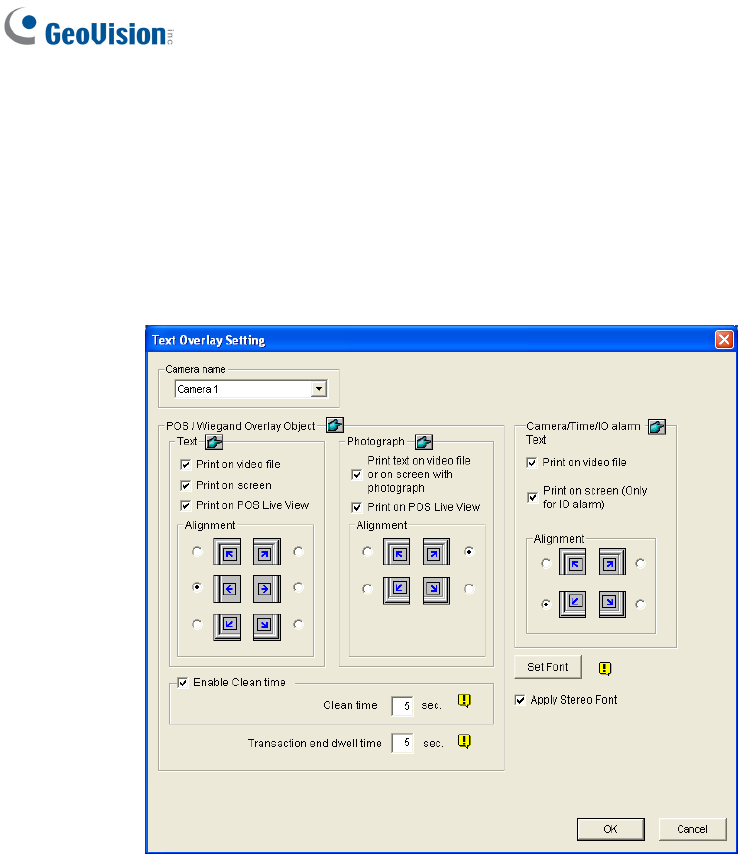Select top-left alignment radio in Camera/Time/IO alarm group
738x854 pixels.
click(x=546, y=563)
